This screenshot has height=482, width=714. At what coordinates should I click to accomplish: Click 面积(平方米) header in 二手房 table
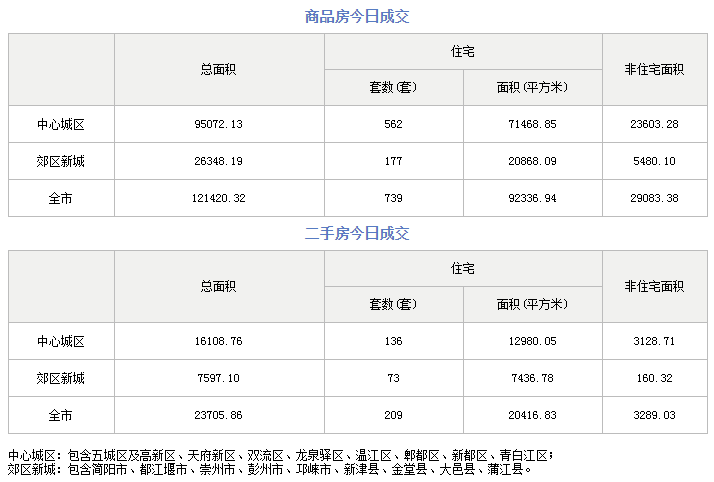[532, 304]
